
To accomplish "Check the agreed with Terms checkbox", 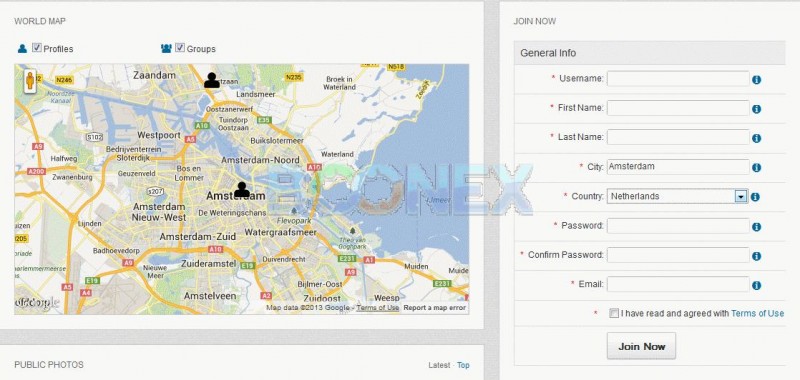I will (x=614, y=314).
